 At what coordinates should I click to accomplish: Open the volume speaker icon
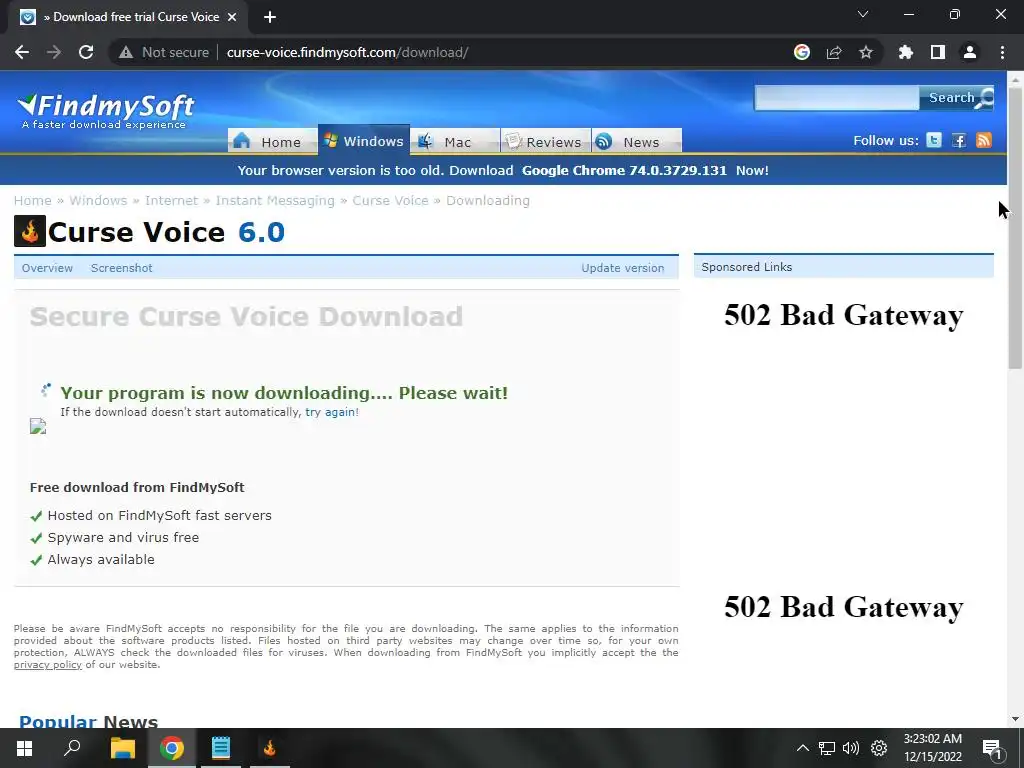[x=851, y=748]
